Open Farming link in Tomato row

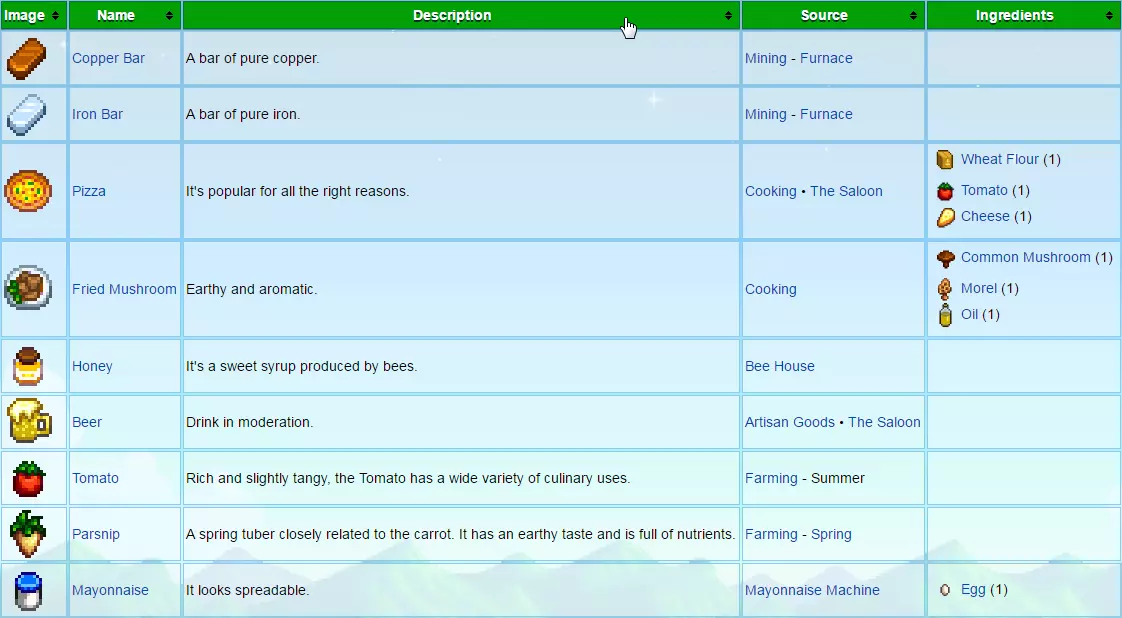(771, 478)
